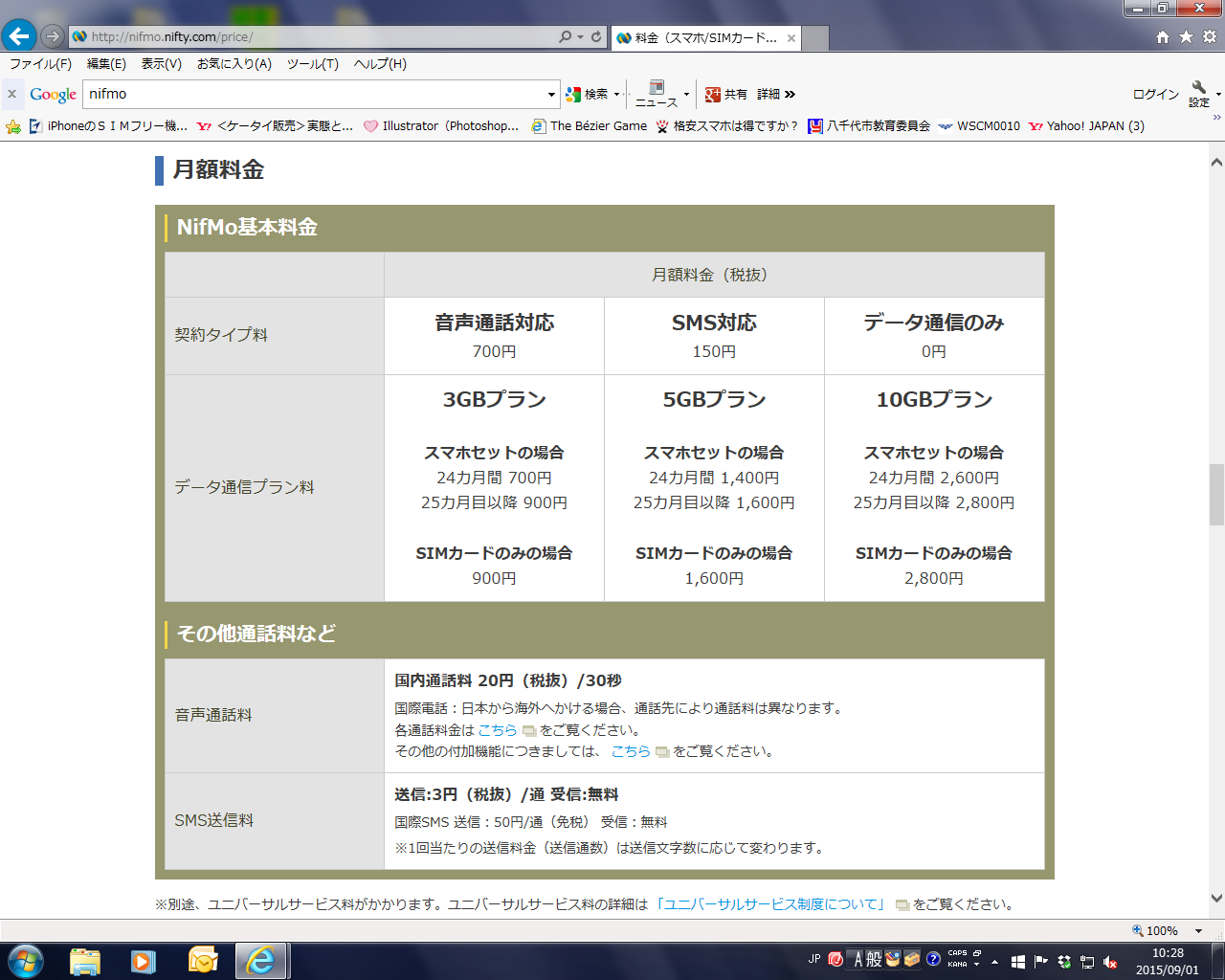Open Windows Explorer from the taskbar
The width and height of the screenshot is (1225, 980).
coord(85,961)
